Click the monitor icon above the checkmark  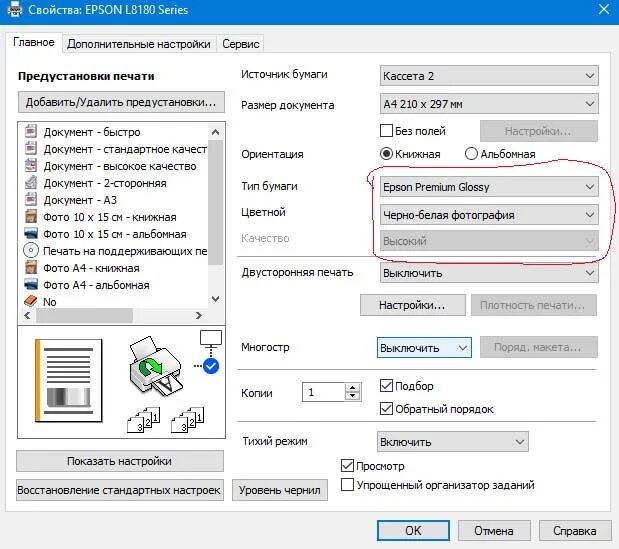click(x=211, y=338)
